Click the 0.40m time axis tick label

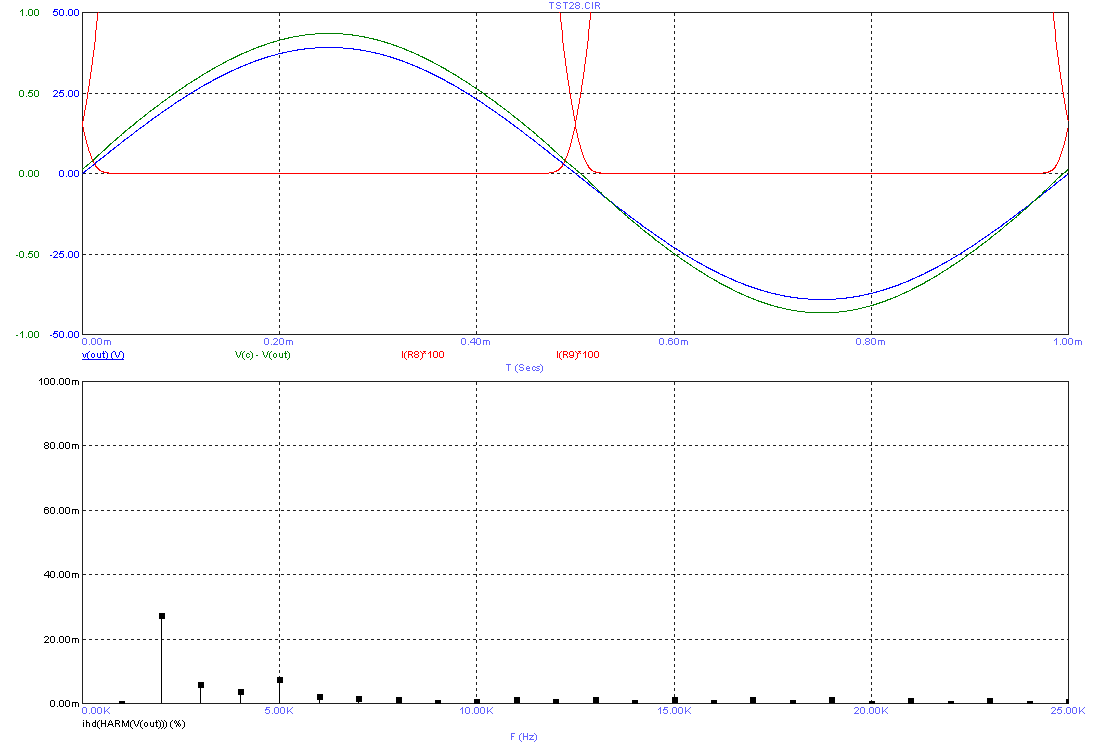coord(476,342)
